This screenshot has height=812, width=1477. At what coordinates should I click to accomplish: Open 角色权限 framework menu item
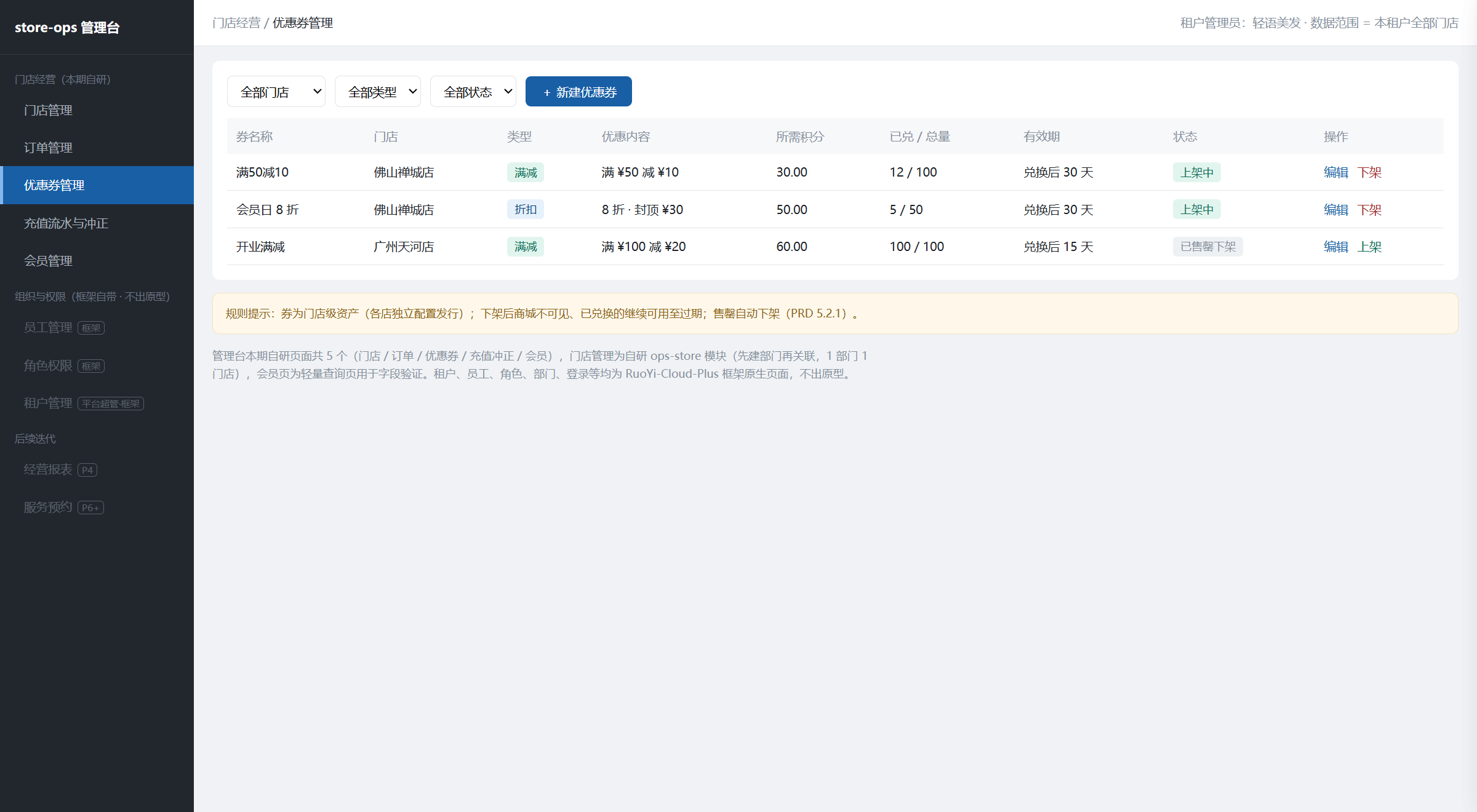pyautogui.click(x=97, y=366)
